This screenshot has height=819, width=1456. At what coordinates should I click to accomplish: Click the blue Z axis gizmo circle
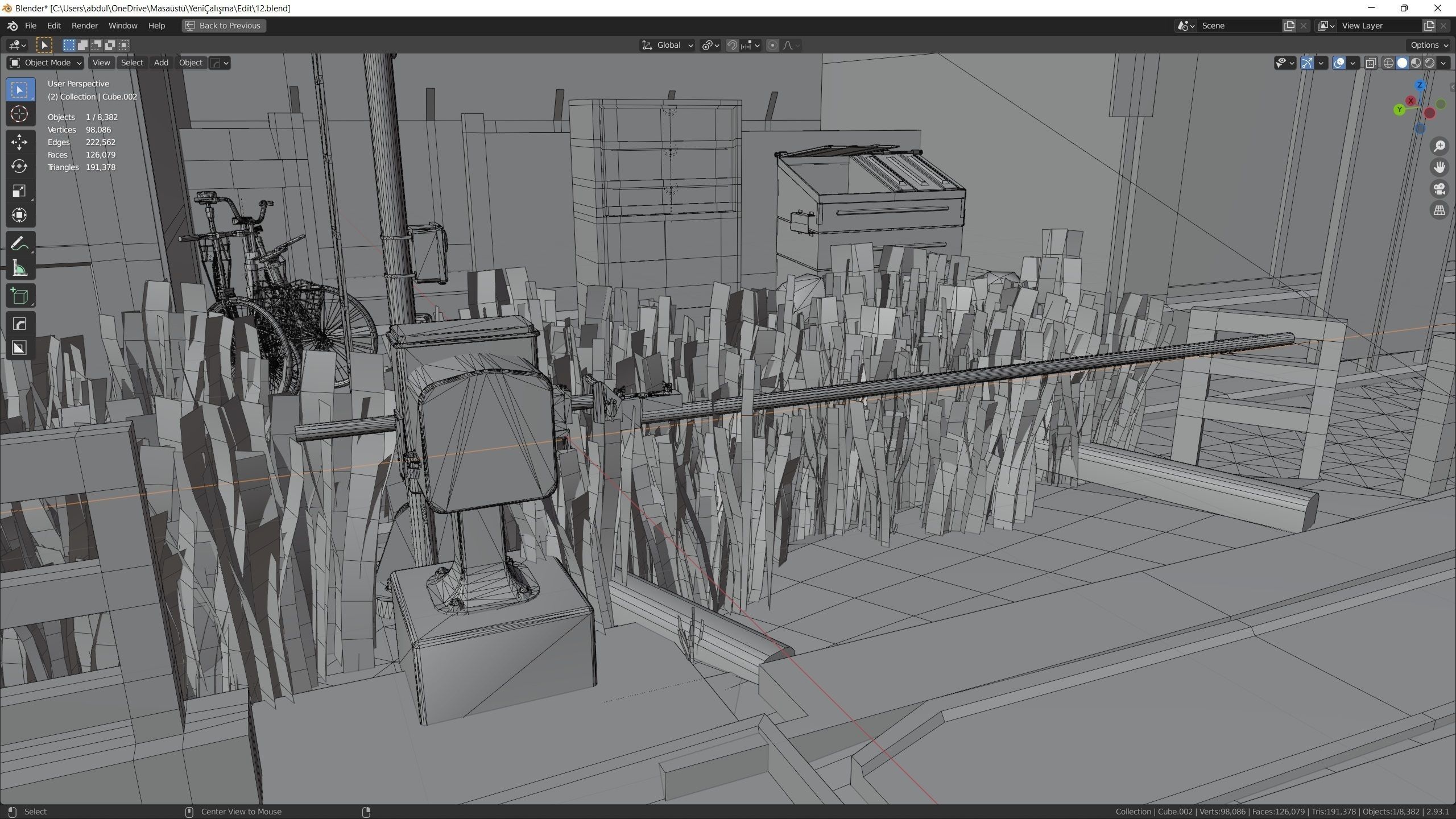tap(1420, 85)
